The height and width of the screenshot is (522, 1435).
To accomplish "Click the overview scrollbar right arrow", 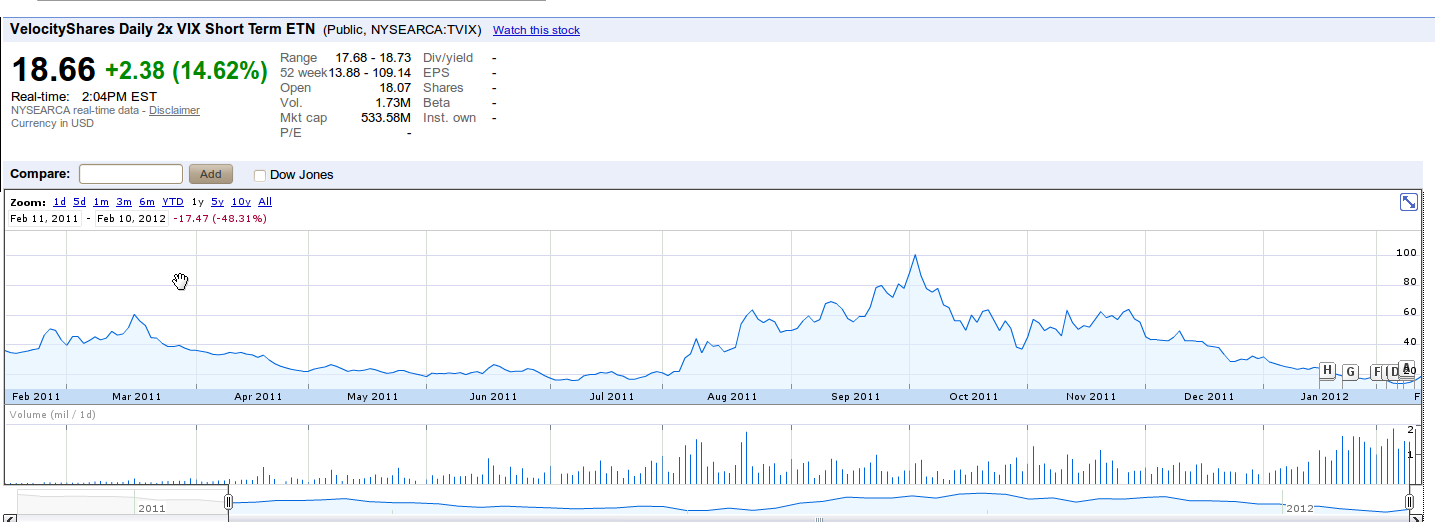I will click(x=1418, y=518).
